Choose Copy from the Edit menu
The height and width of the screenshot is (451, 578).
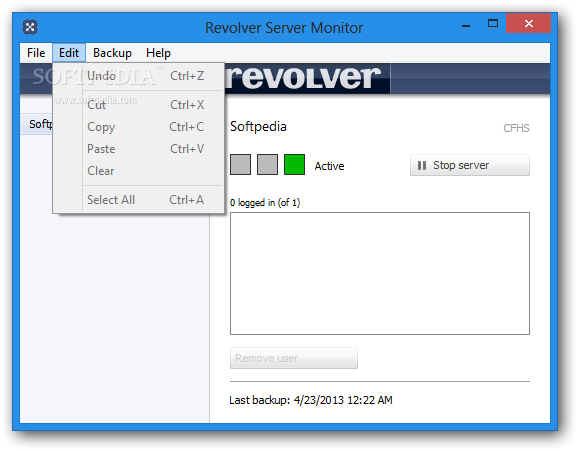[x=139, y=127]
